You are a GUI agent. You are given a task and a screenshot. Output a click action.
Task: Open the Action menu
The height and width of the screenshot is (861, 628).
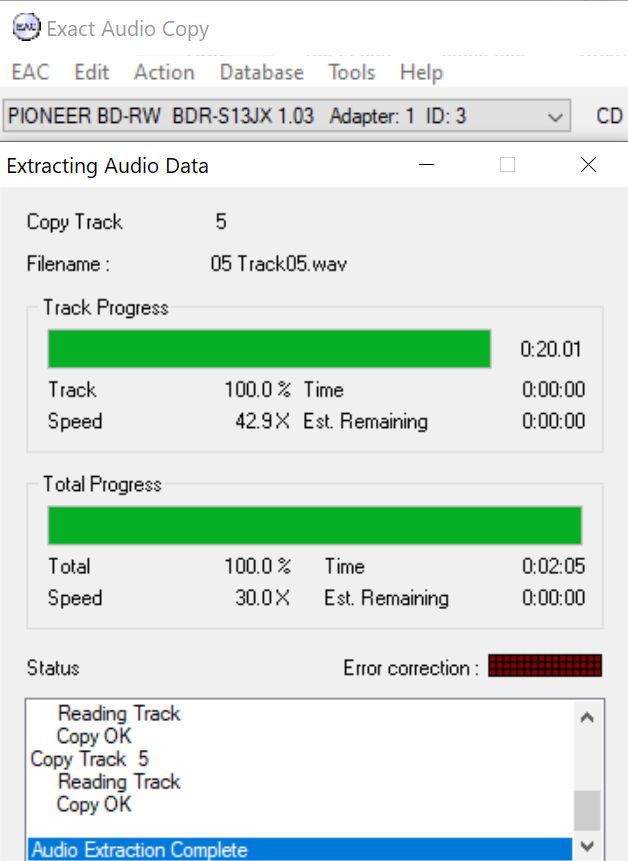tap(164, 72)
